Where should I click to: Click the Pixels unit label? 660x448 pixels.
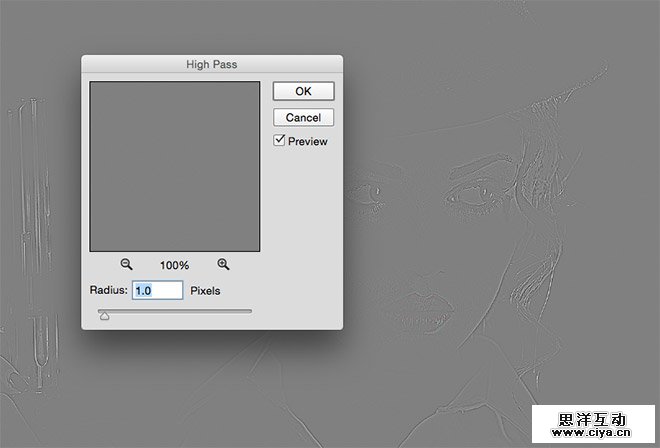(x=205, y=291)
